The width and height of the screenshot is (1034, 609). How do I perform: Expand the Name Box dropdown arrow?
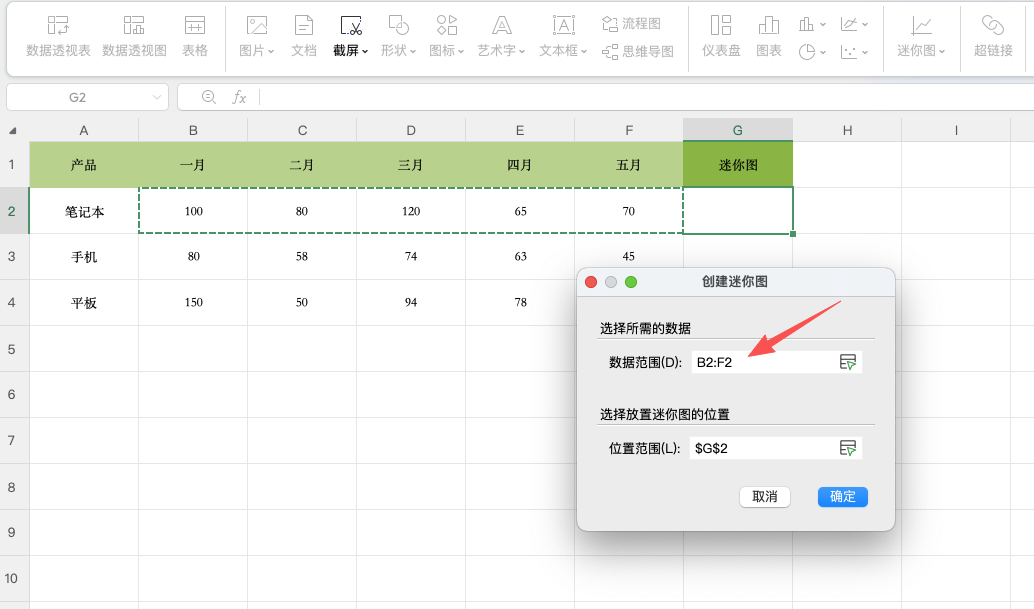pyautogui.click(x=155, y=97)
